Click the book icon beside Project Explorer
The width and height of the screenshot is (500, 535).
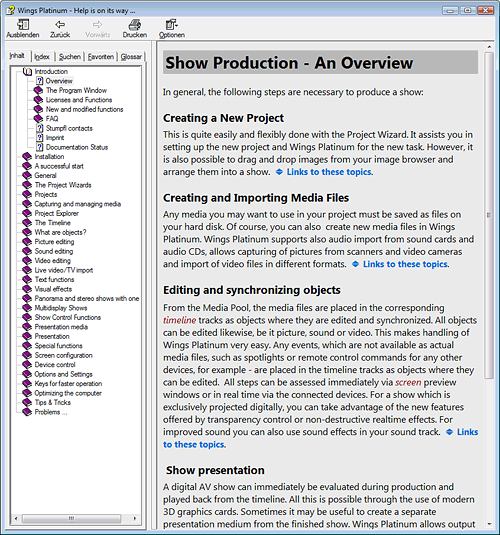pyautogui.click(x=27, y=214)
